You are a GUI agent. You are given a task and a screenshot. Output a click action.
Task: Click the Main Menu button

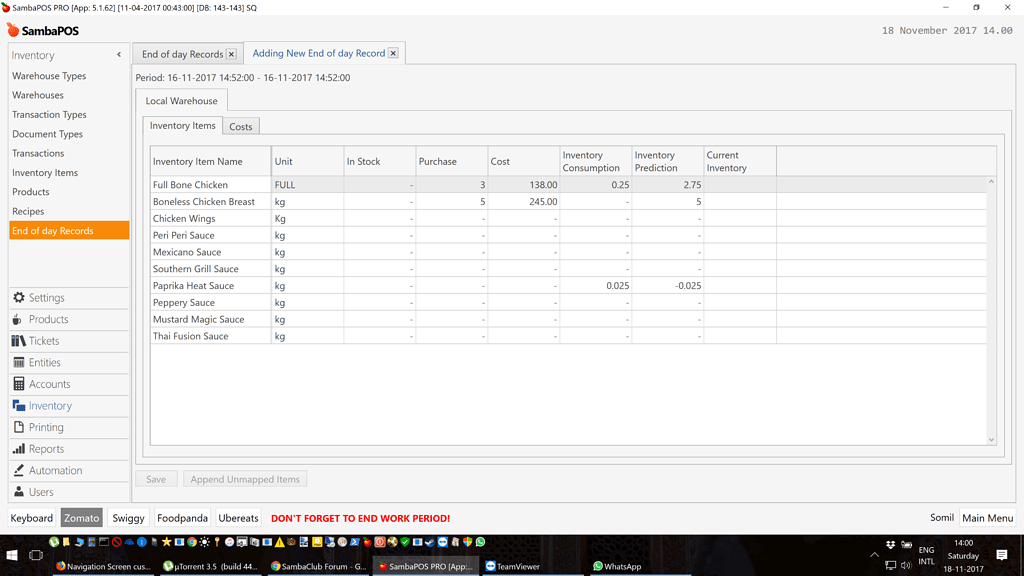point(987,518)
